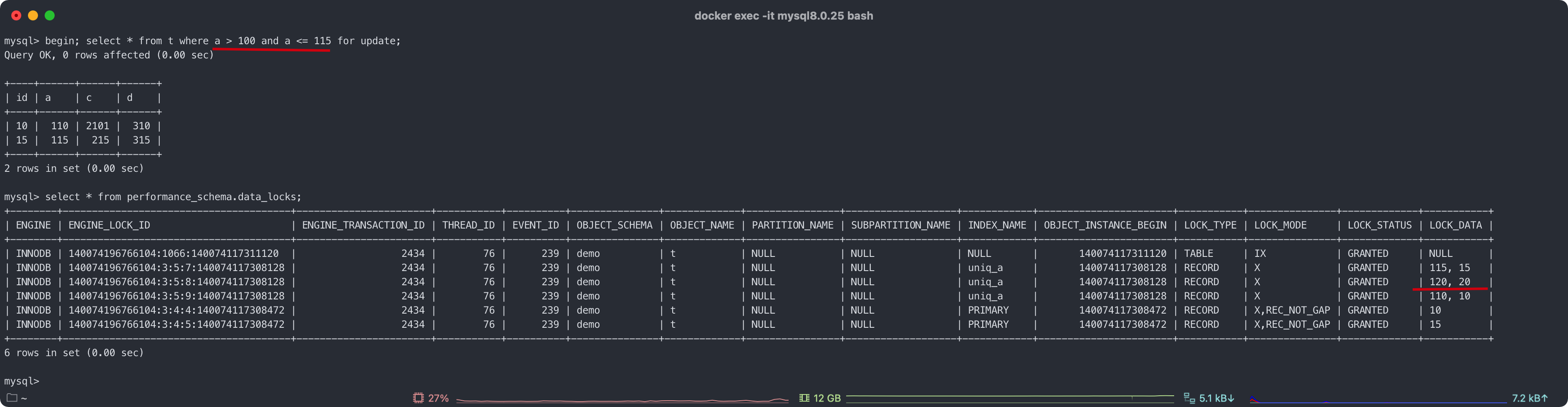Click the LOCK_DATA column header
Viewport: 1568px width, 407px height.
click(x=1455, y=225)
